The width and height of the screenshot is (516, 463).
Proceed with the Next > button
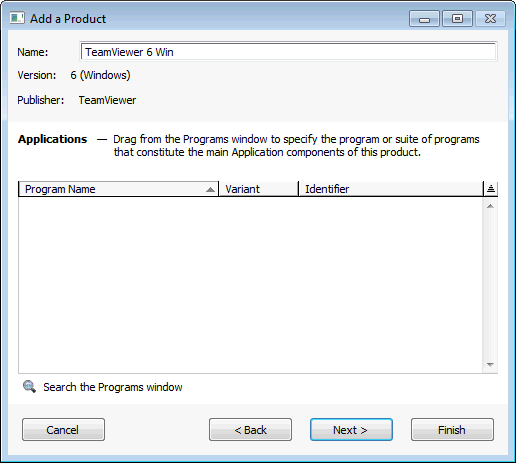[x=351, y=430]
